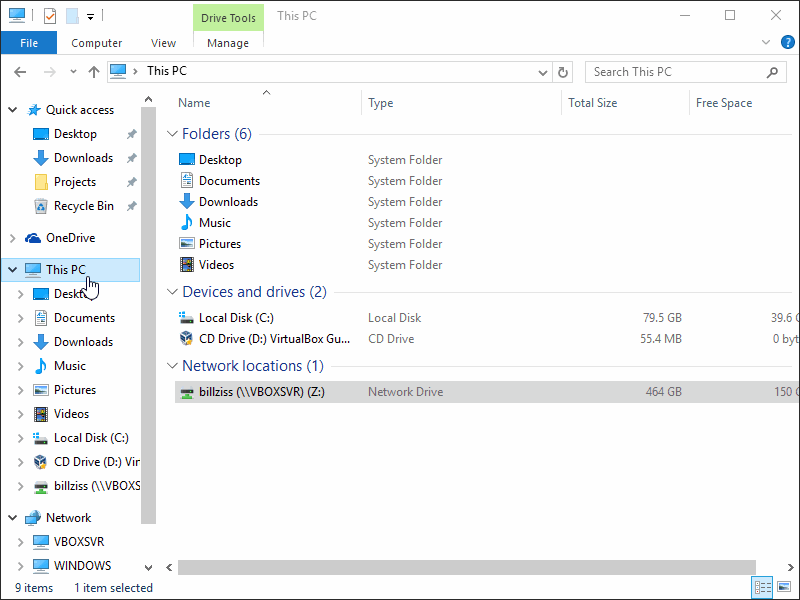The height and width of the screenshot is (600, 800).
Task: Click the Refresh icon beside the address bar
Action: pyautogui.click(x=562, y=71)
